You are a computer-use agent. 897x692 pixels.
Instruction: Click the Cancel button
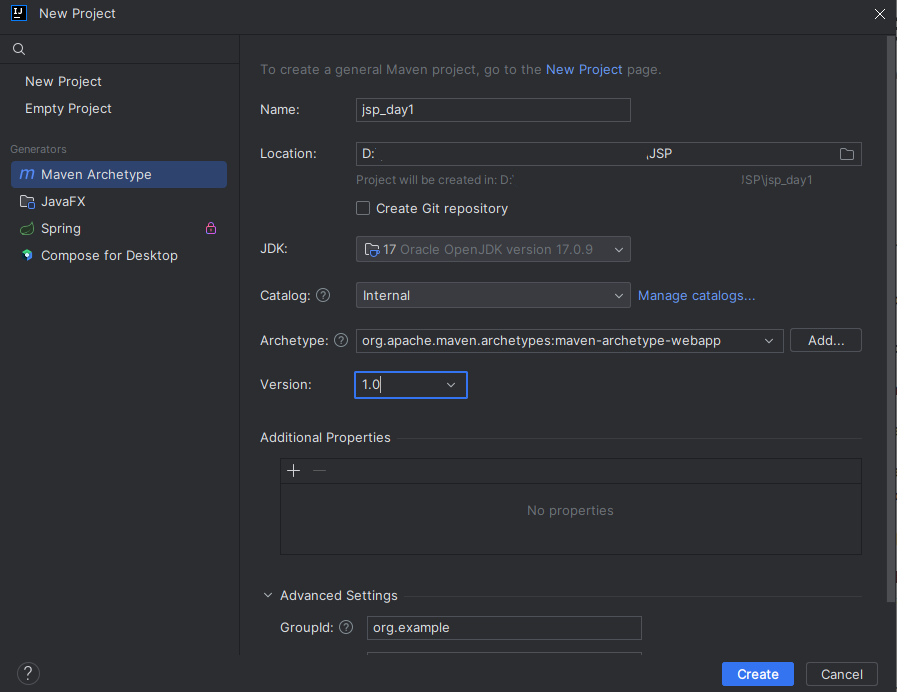(x=842, y=674)
